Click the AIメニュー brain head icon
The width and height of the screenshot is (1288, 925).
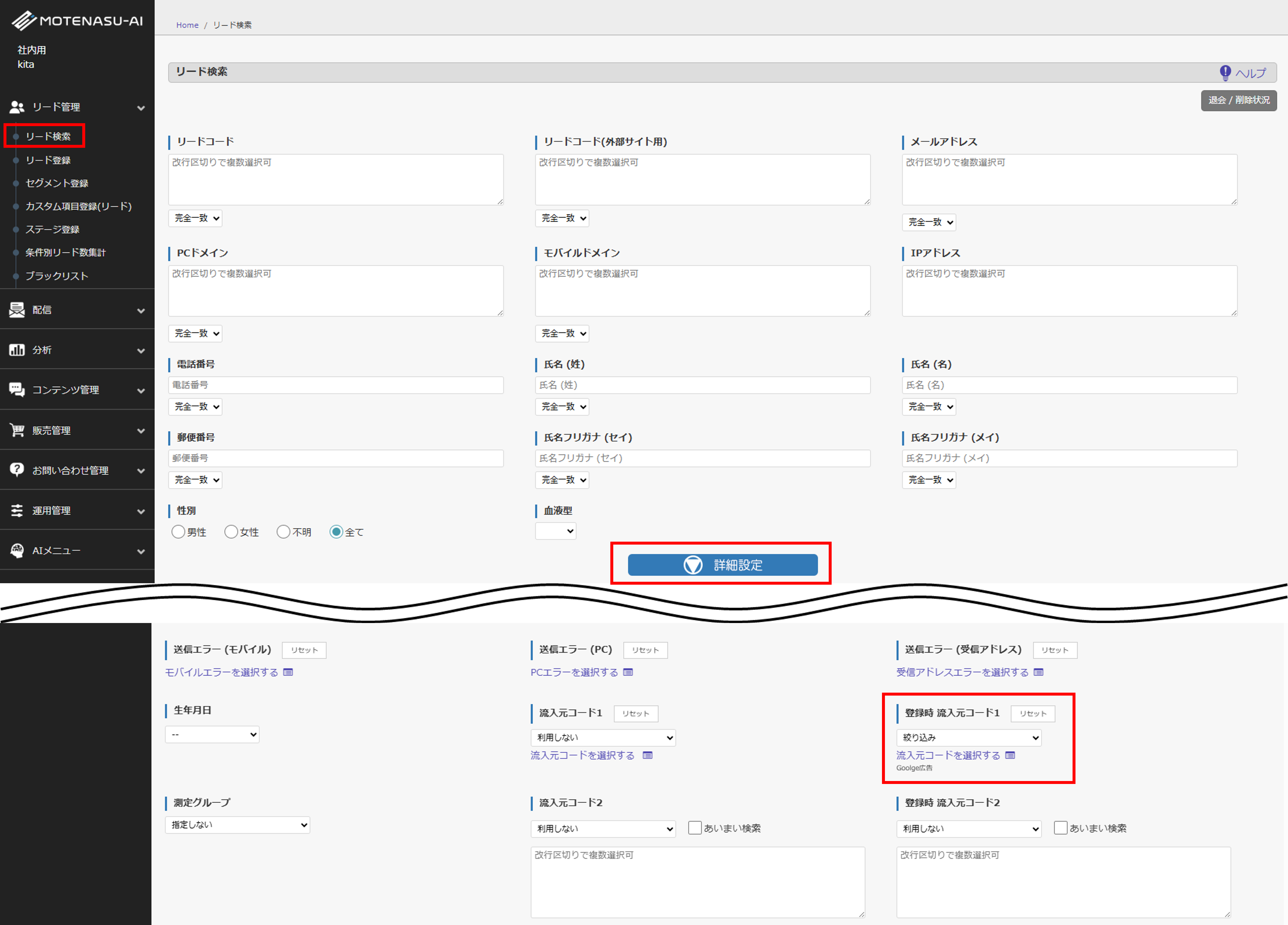(x=17, y=550)
